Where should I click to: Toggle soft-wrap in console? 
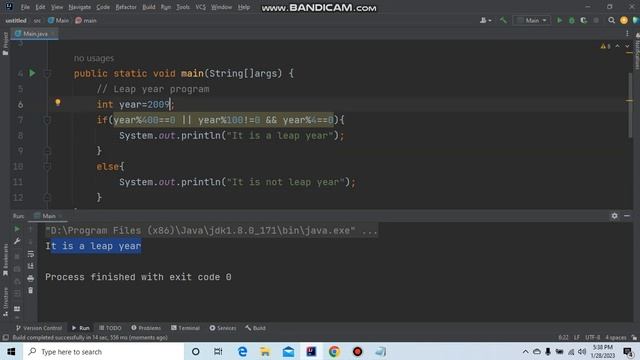point(31,254)
